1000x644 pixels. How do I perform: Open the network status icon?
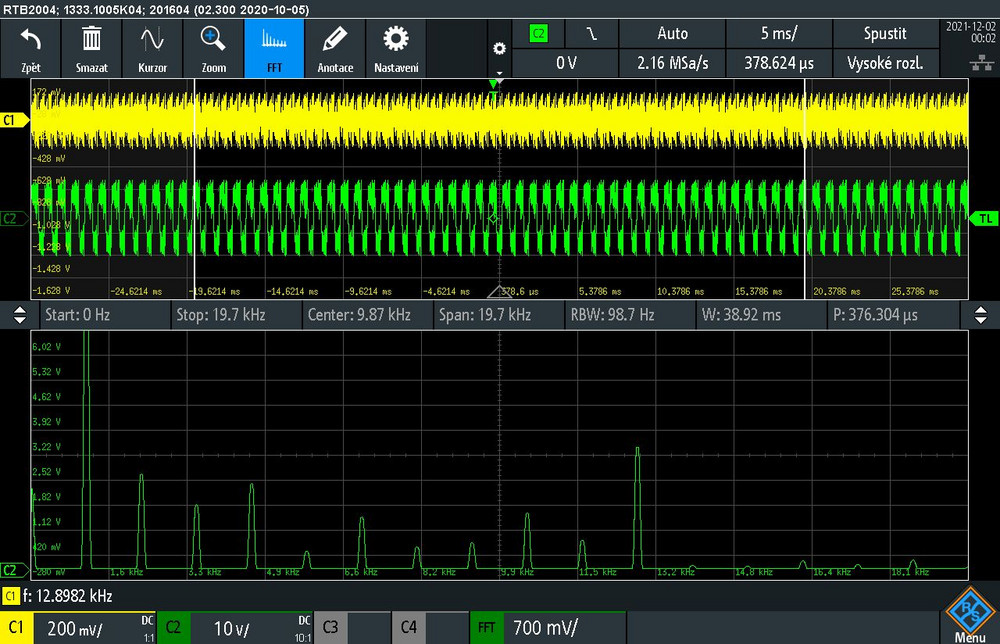tap(982, 62)
